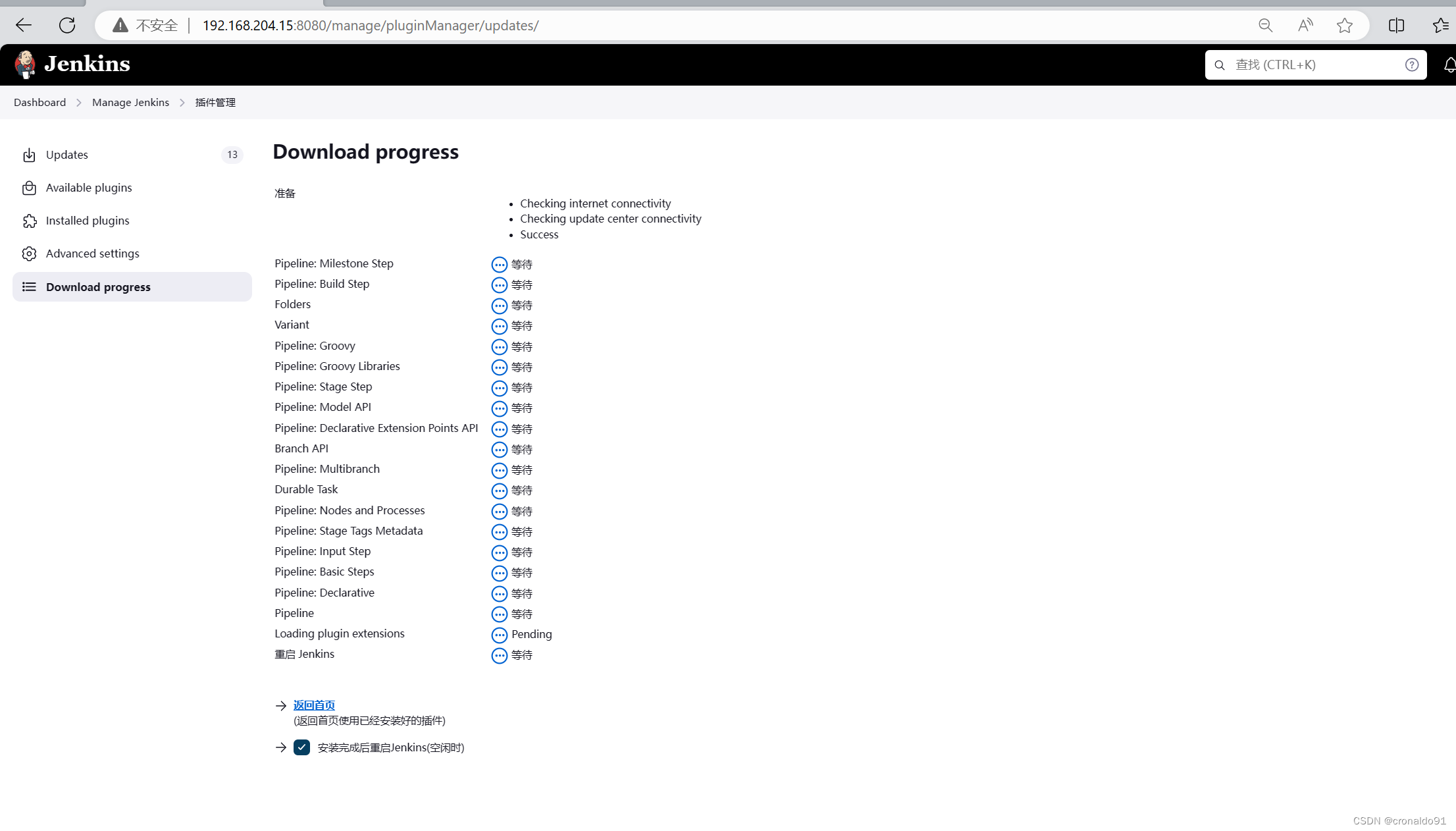Click the browser back arrow

[24, 26]
